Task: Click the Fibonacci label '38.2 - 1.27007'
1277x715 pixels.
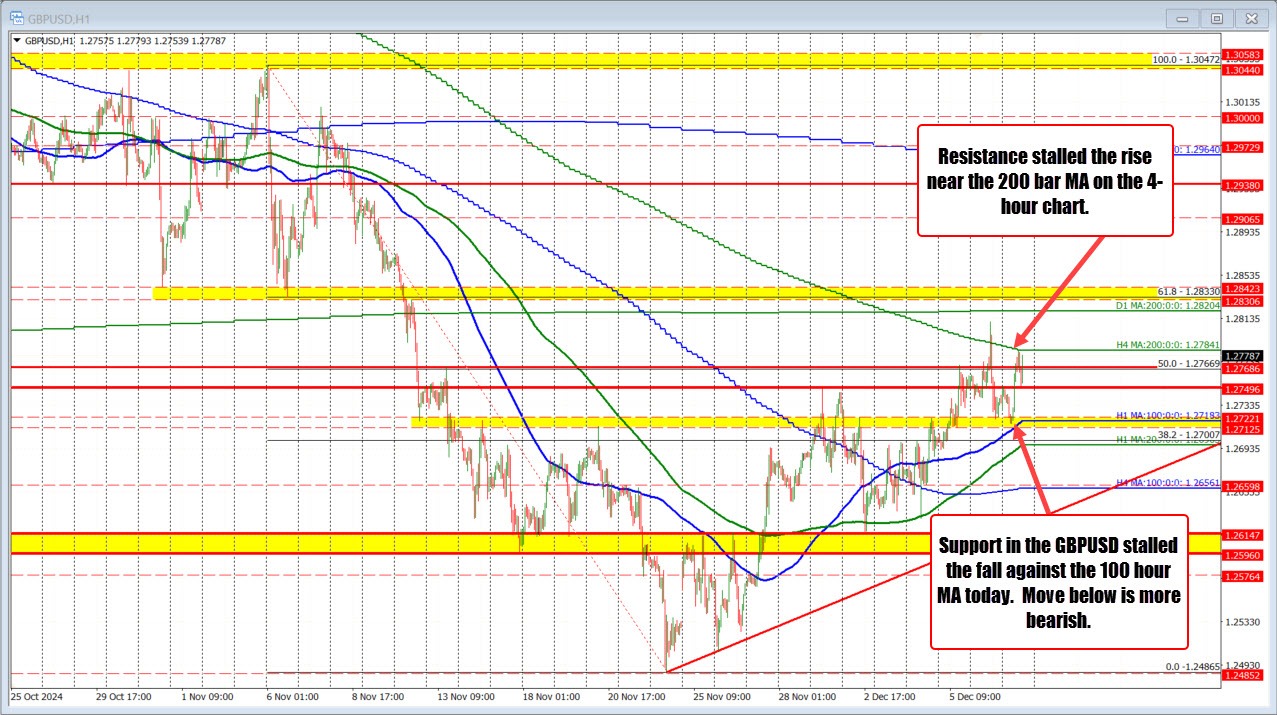Action: pyautogui.click(x=1188, y=434)
